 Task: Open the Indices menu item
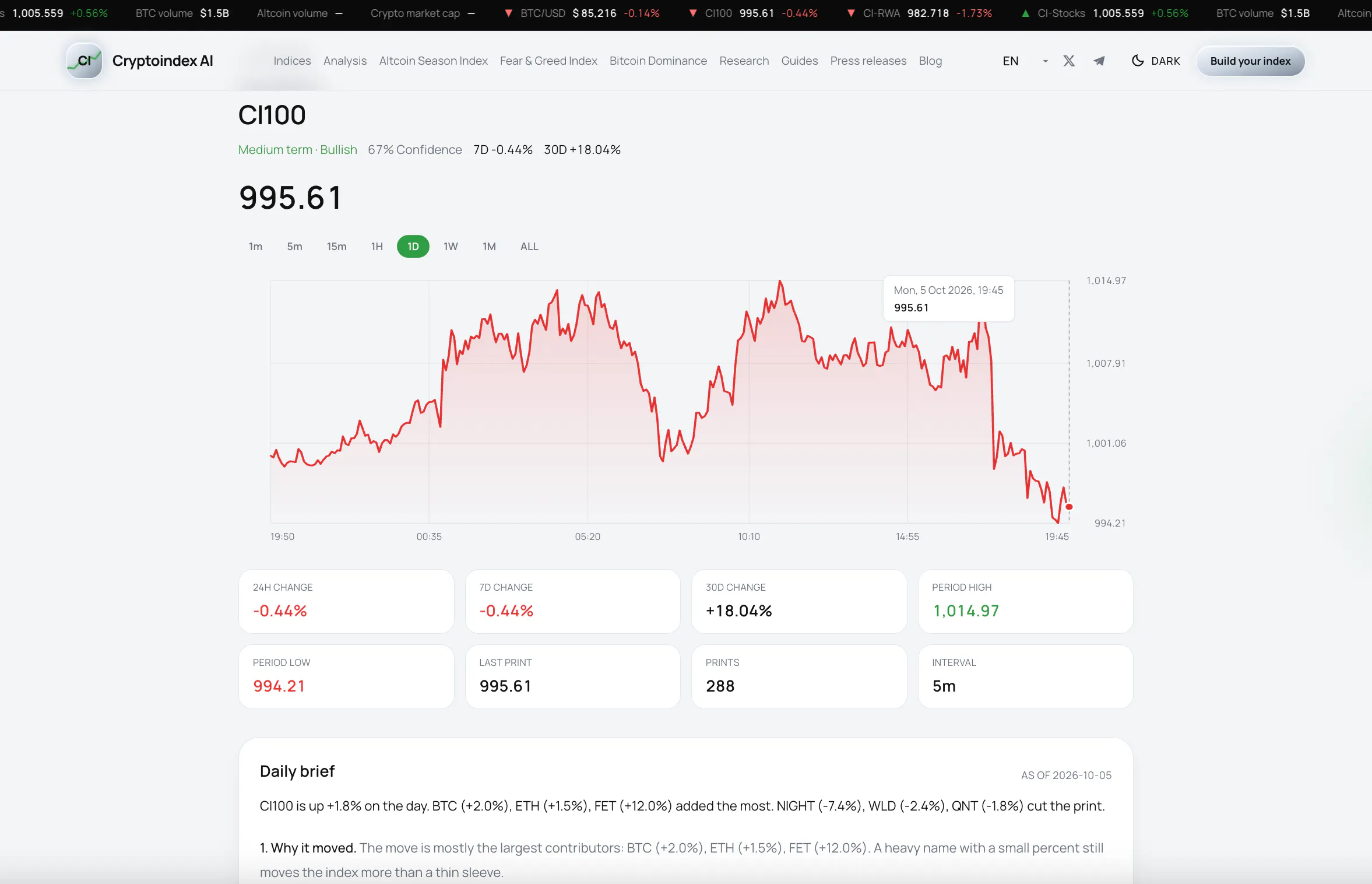[x=292, y=61]
